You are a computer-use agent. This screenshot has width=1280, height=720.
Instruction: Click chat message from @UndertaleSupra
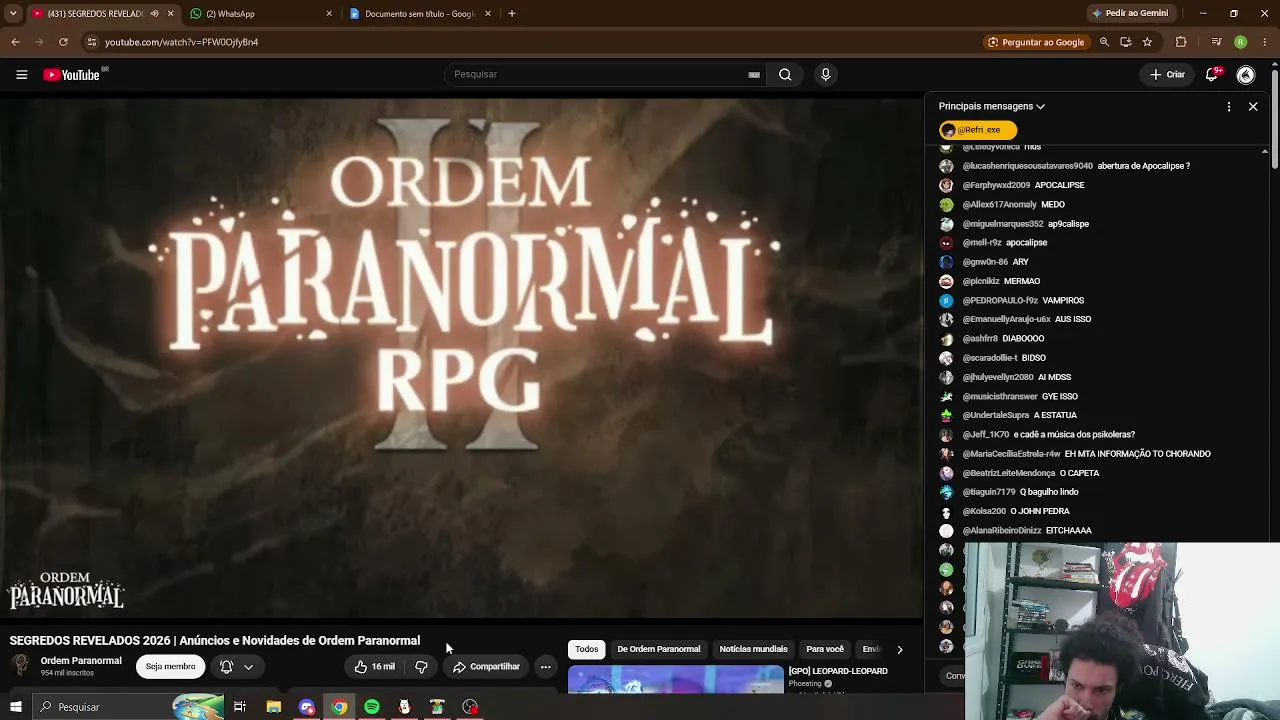[1055, 415]
